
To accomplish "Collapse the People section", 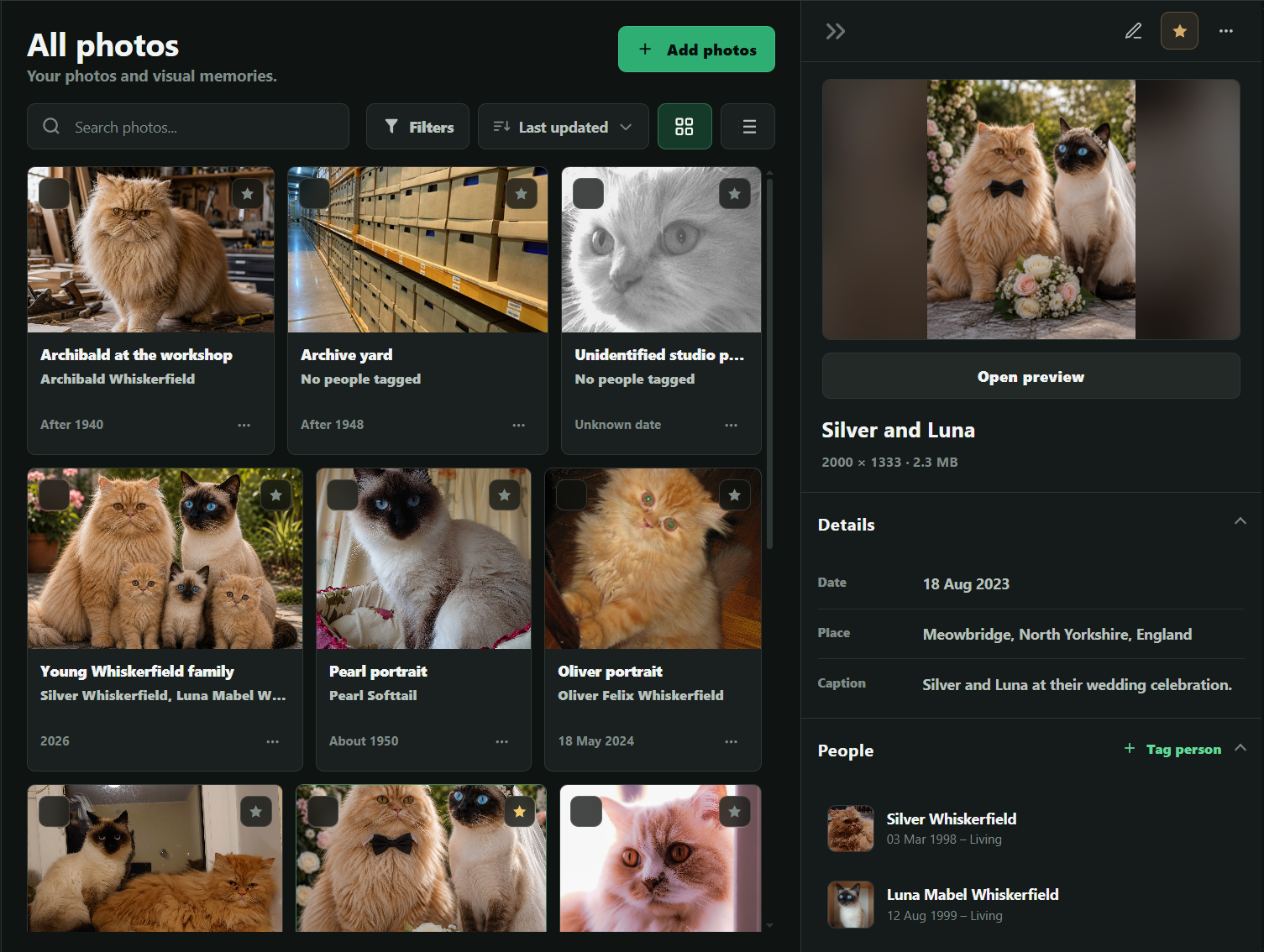I will [1240, 748].
